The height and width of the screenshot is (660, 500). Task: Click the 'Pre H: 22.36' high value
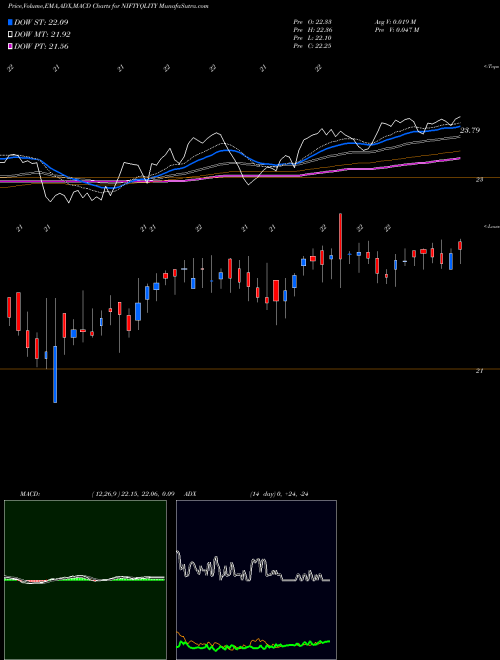(x=312, y=30)
